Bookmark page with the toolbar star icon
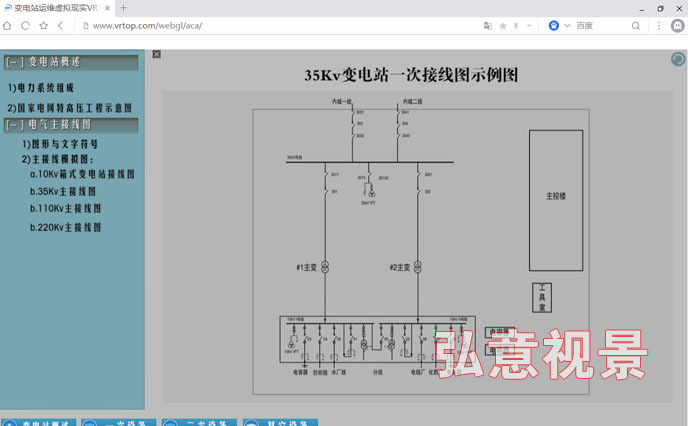This screenshot has height=426, width=688. click(x=43, y=26)
